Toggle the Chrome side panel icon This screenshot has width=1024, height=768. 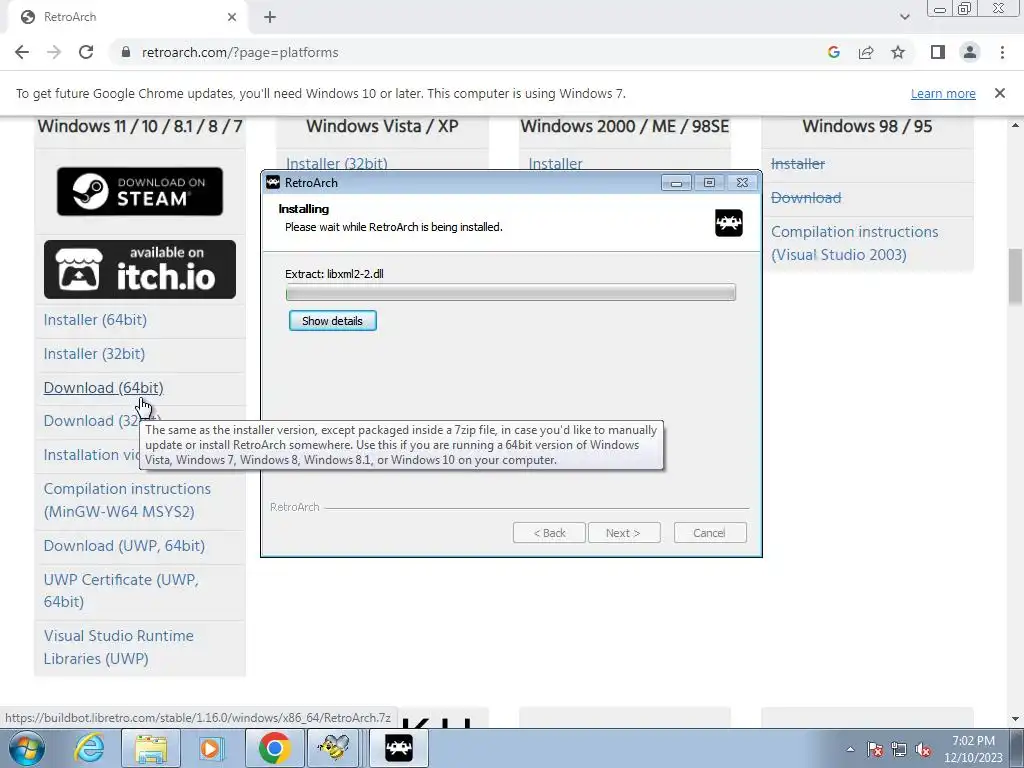coord(938,52)
